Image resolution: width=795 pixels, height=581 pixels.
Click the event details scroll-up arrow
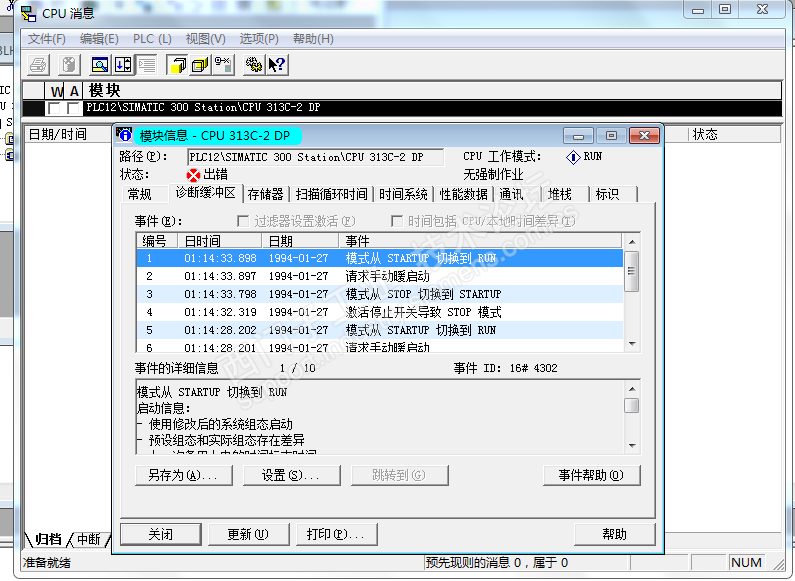[632, 388]
